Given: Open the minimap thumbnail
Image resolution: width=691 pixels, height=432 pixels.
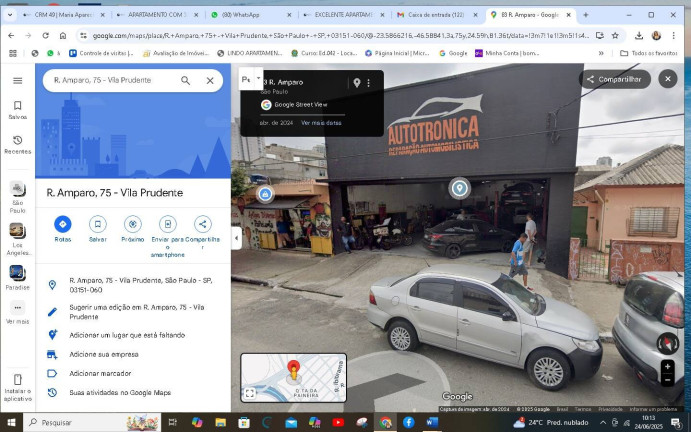Looking at the screenshot, I should pyautogui.click(x=293, y=377).
